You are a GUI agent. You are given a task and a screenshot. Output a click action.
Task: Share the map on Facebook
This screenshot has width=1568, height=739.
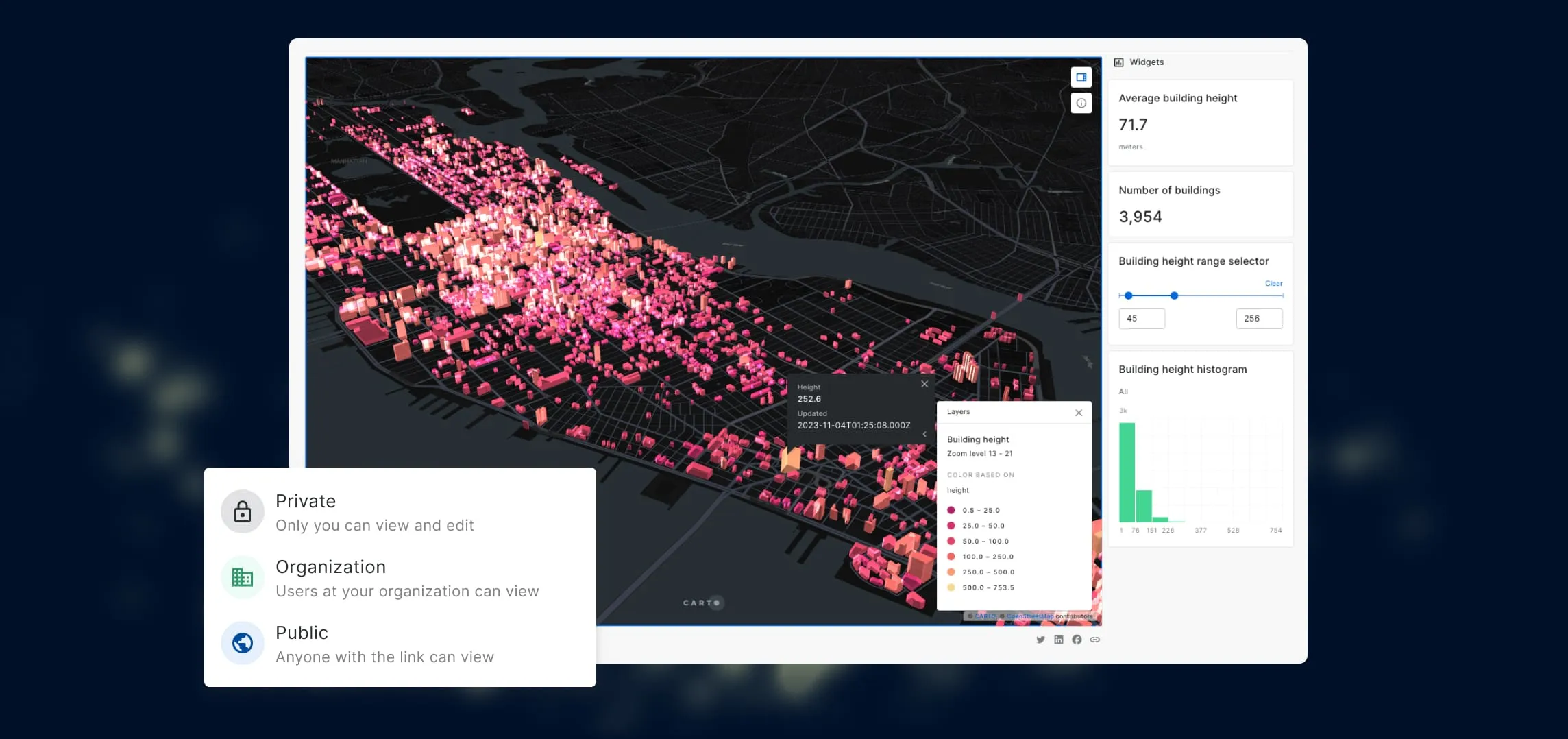1077,639
